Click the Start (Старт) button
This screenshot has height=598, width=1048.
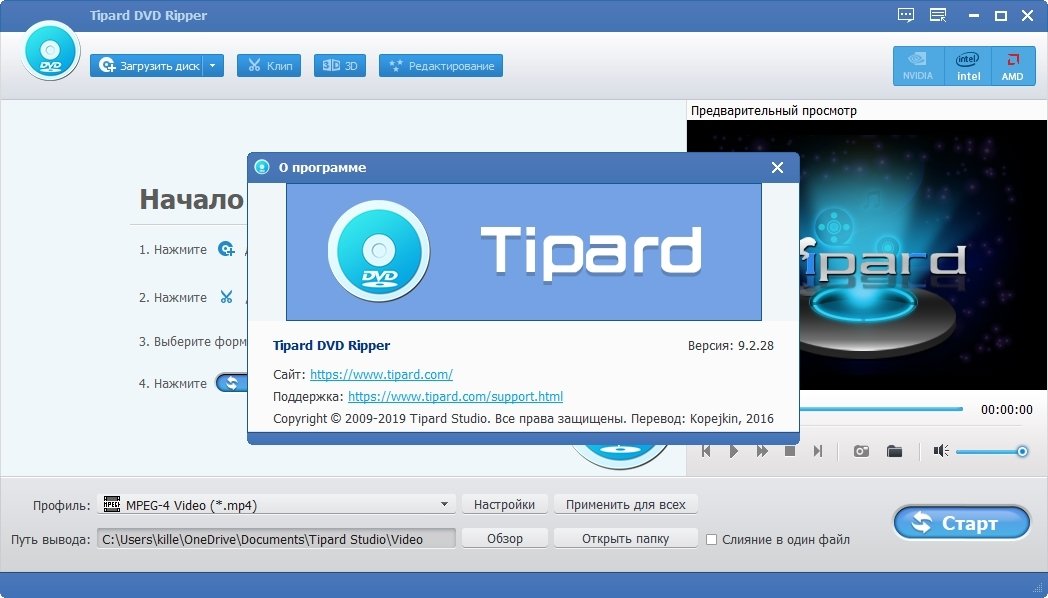tap(962, 522)
